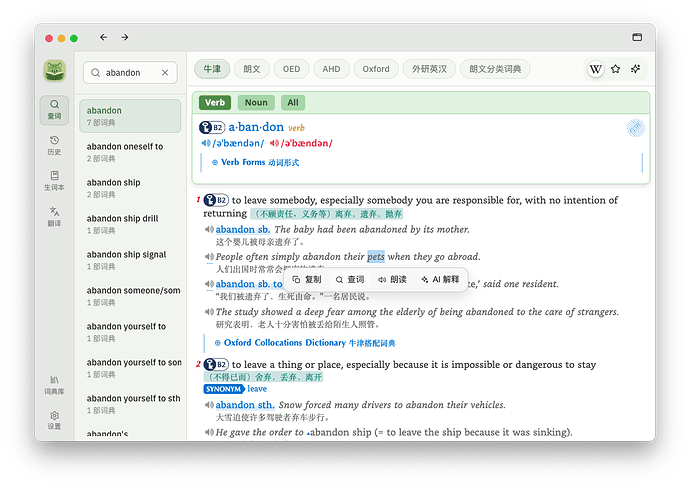
Task: Click the round blue icon beside the headword
Action: point(635,128)
